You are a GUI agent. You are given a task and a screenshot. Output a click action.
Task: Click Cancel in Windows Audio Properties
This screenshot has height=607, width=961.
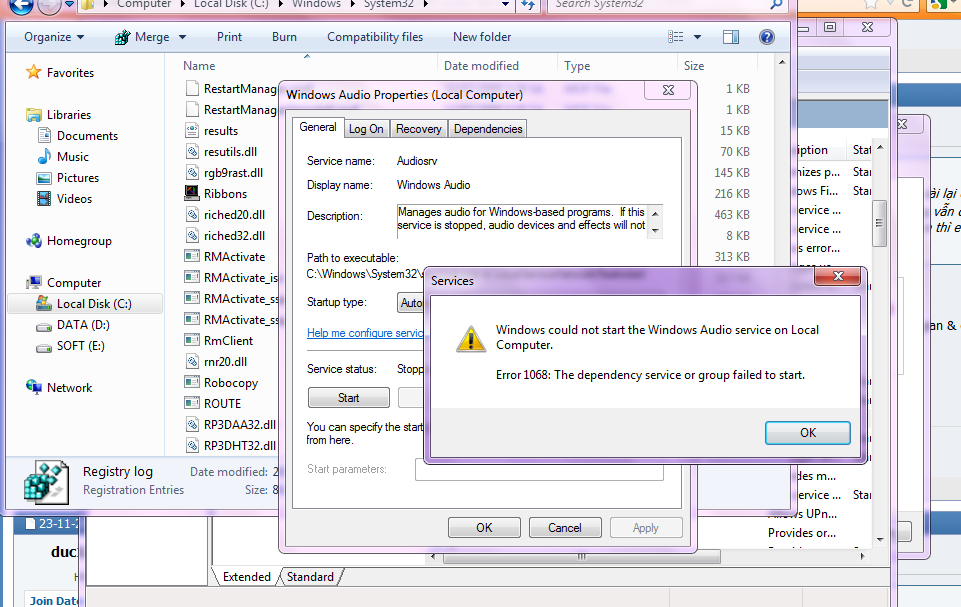(x=564, y=528)
